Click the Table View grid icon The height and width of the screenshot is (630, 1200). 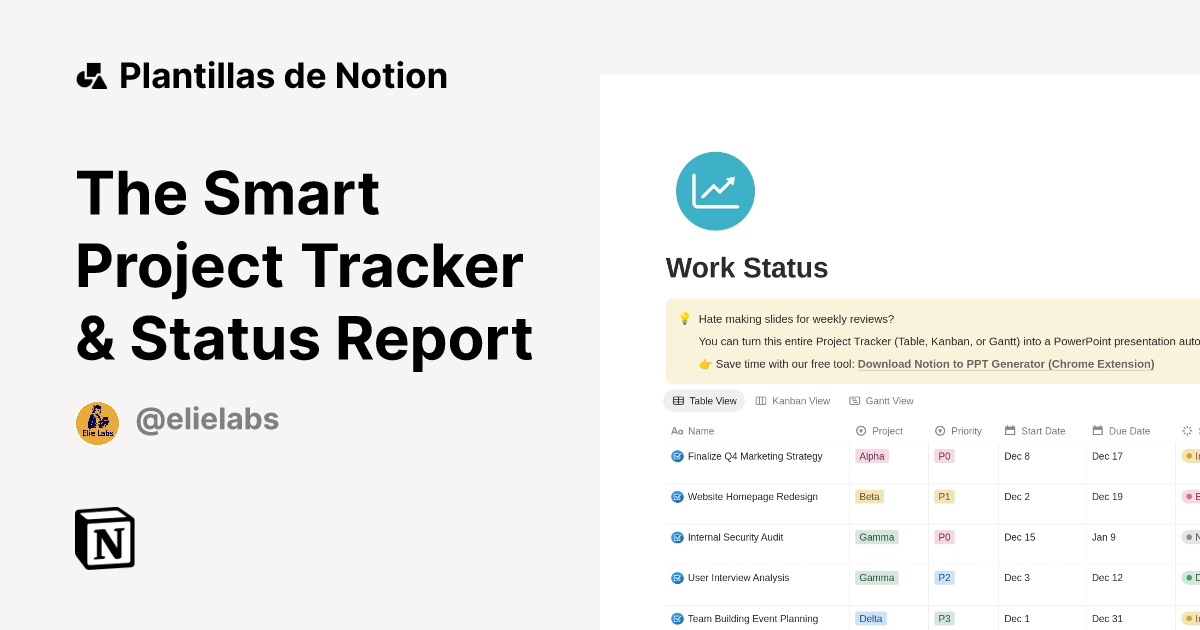[679, 400]
